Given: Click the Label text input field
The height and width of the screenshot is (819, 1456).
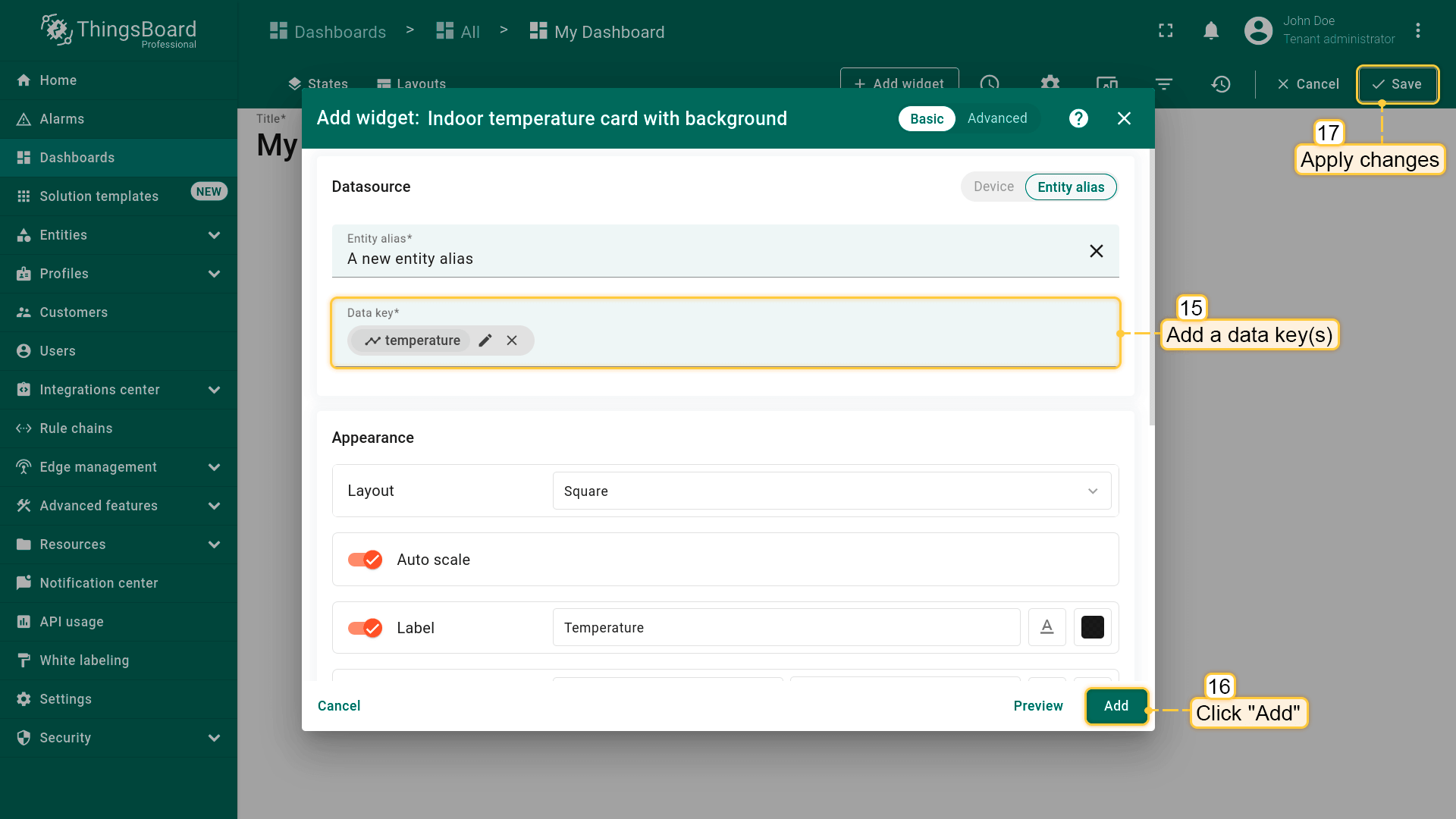Looking at the screenshot, I should click(786, 627).
